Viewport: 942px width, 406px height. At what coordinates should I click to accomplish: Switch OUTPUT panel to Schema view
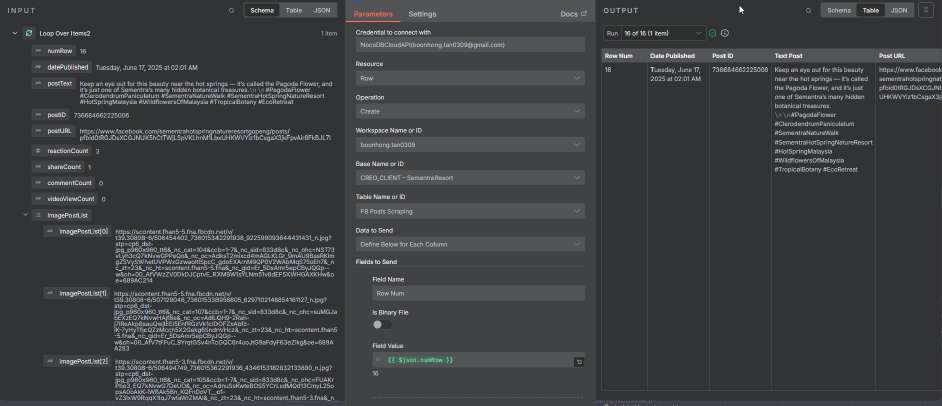839,10
